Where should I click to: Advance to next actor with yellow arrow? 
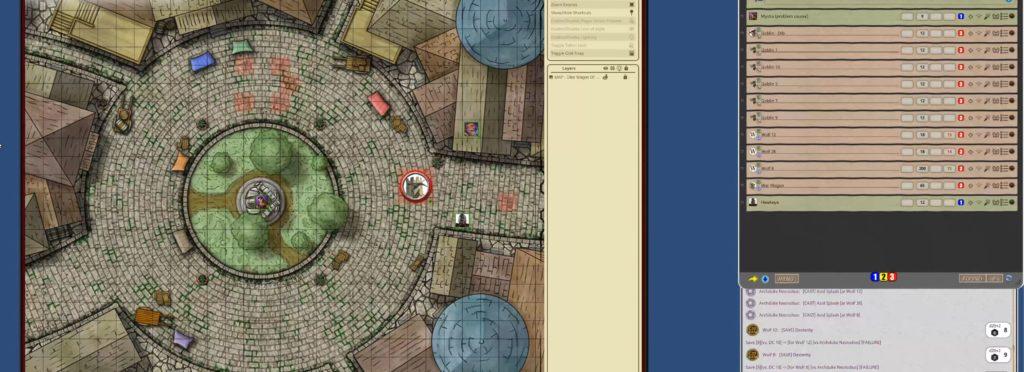753,279
